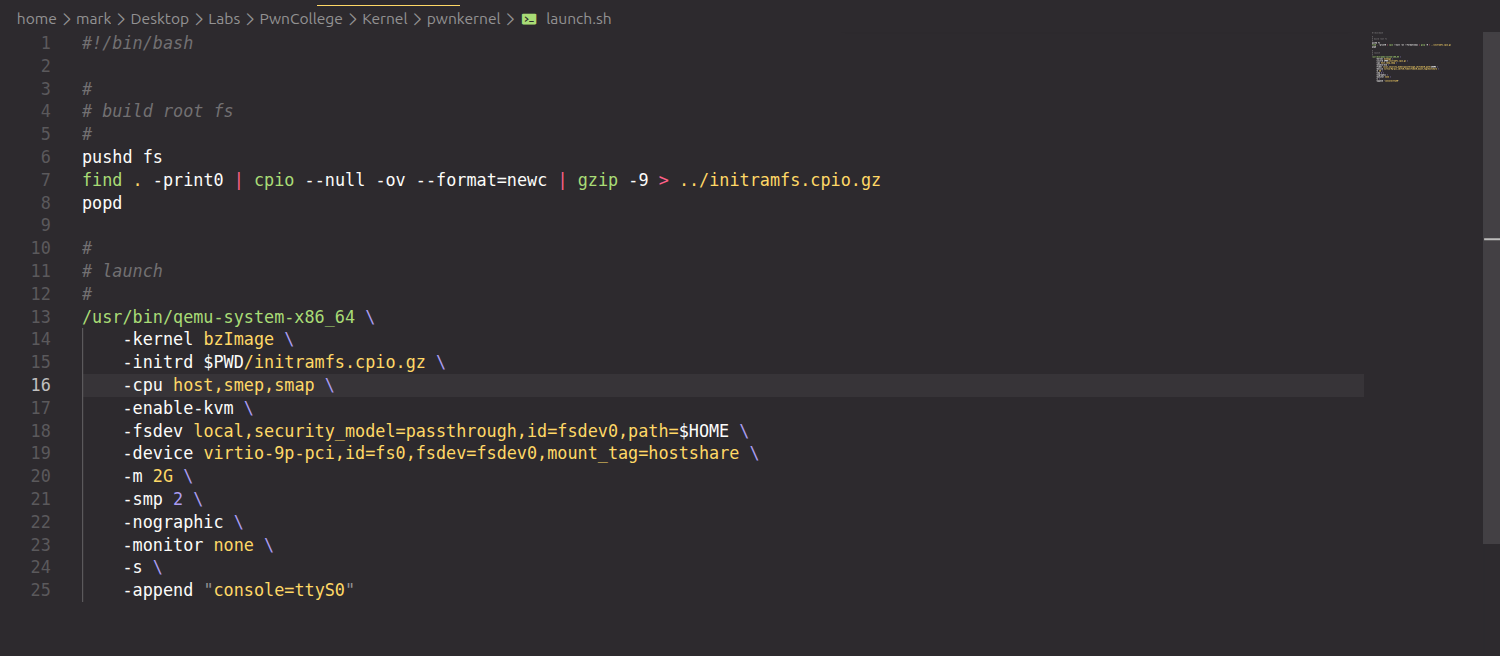The image size is (1500, 656).
Task: Expand the Desktop breadcrumb item
Action: [x=160, y=19]
